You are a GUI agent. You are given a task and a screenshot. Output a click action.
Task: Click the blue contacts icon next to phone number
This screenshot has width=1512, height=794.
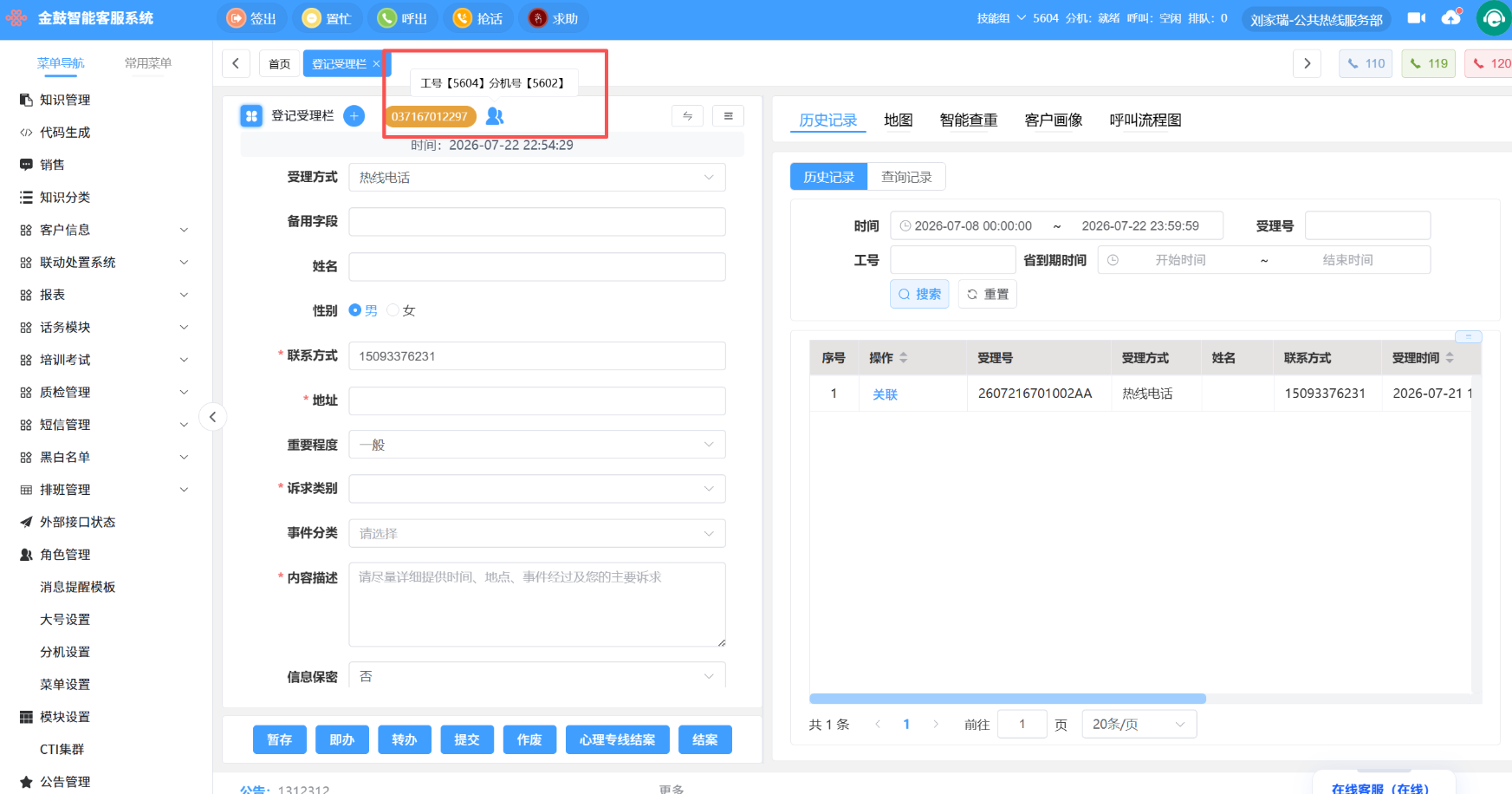pyautogui.click(x=495, y=115)
